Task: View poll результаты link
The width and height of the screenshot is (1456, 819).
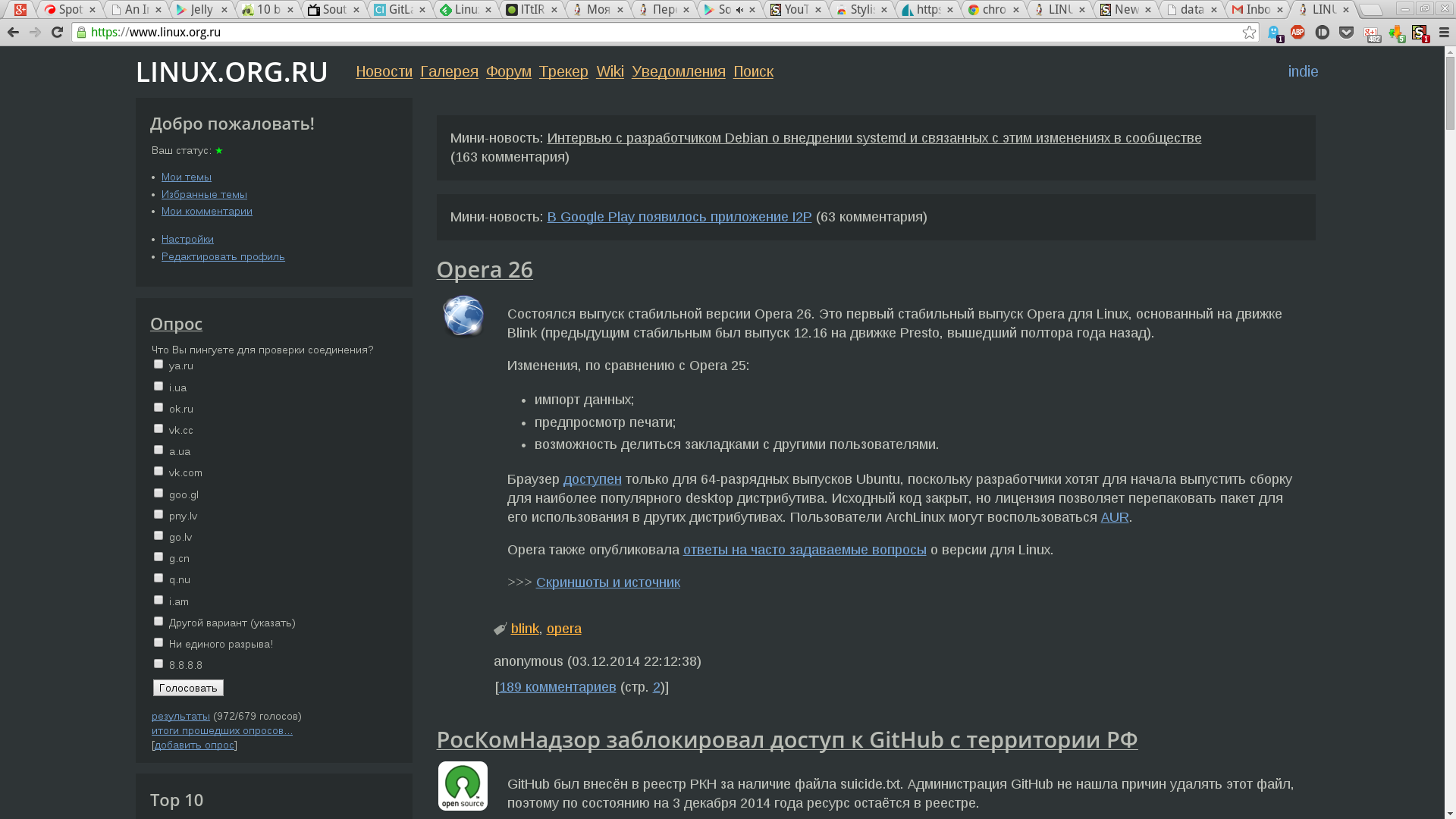Action: [x=180, y=716]
